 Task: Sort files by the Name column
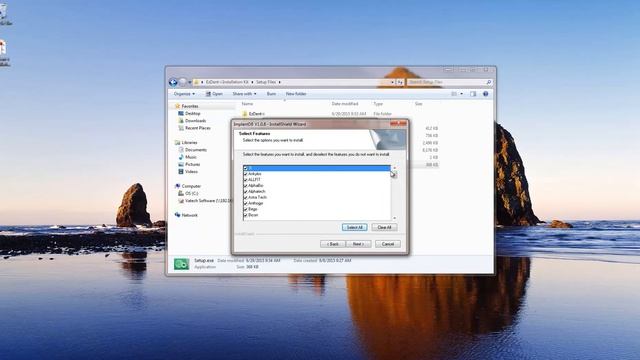point(247,104)
